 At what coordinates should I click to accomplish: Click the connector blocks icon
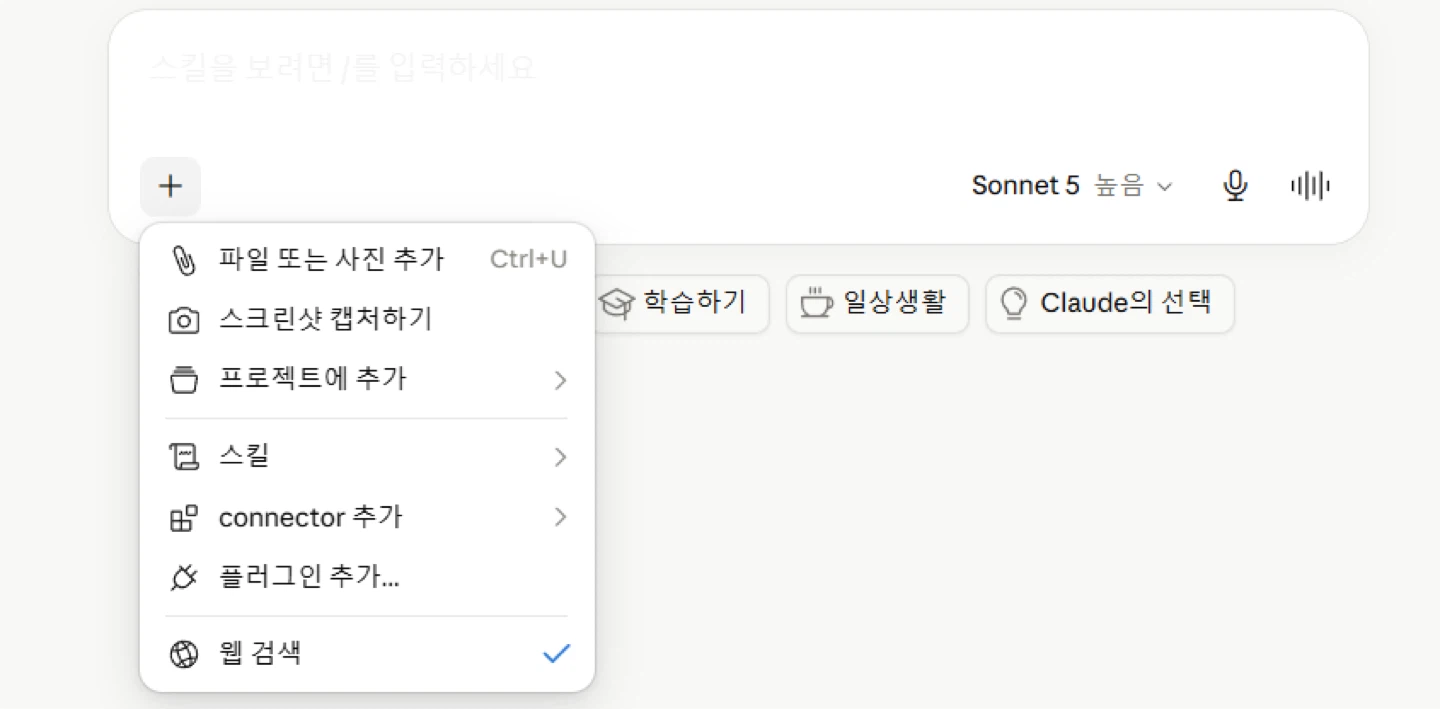pyautogui.click(x=184, y=518)
